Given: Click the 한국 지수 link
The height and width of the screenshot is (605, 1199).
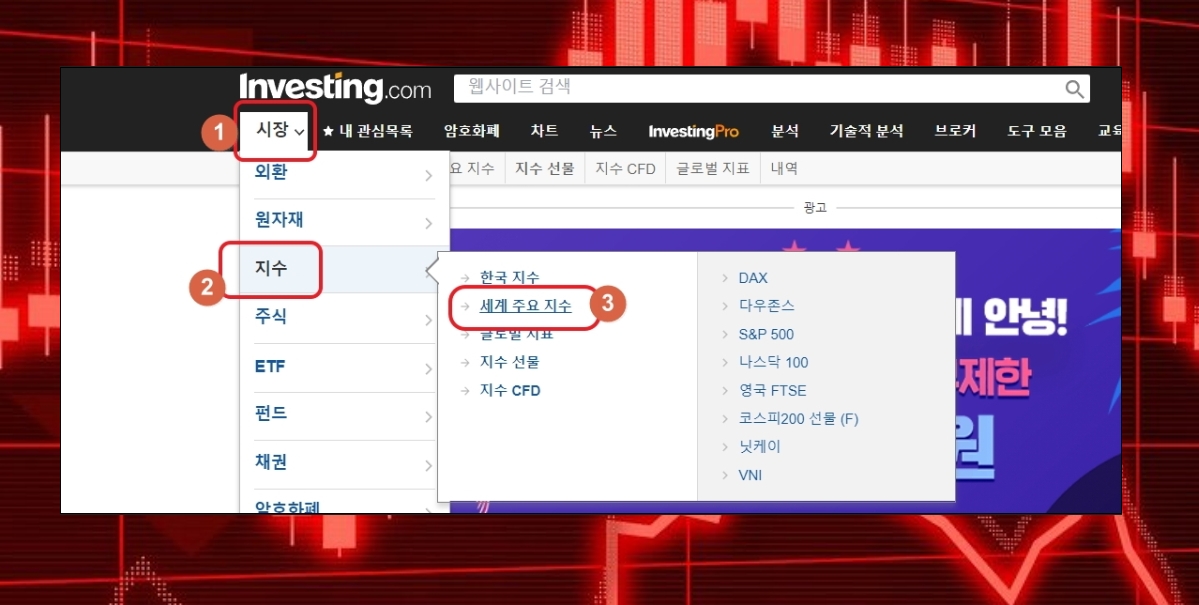Looking at the screenshot, I should tap(509, 278).
